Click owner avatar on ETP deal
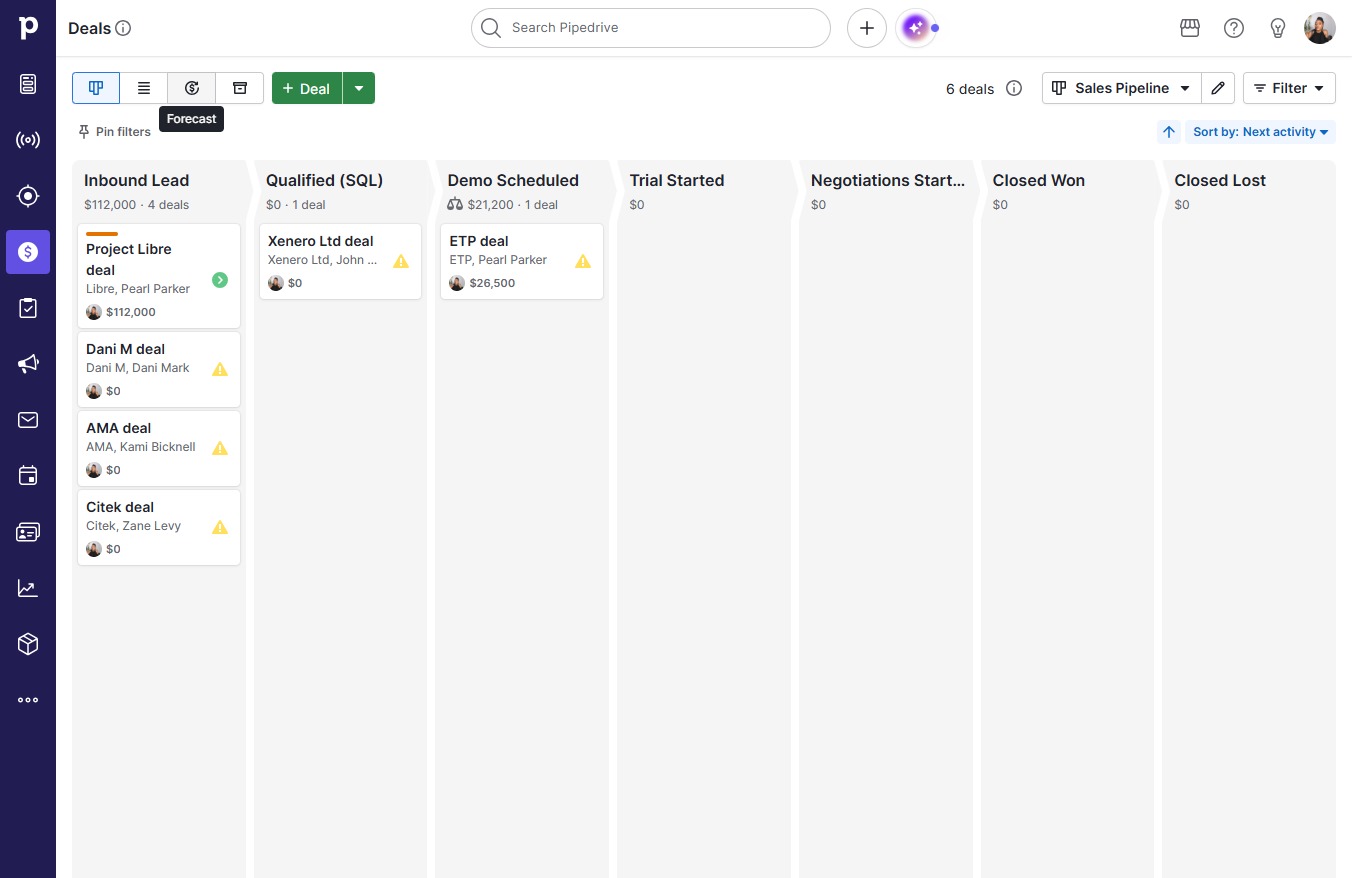Image resolution: width=1352 pixels, height=878 pixels. (457, 283)
